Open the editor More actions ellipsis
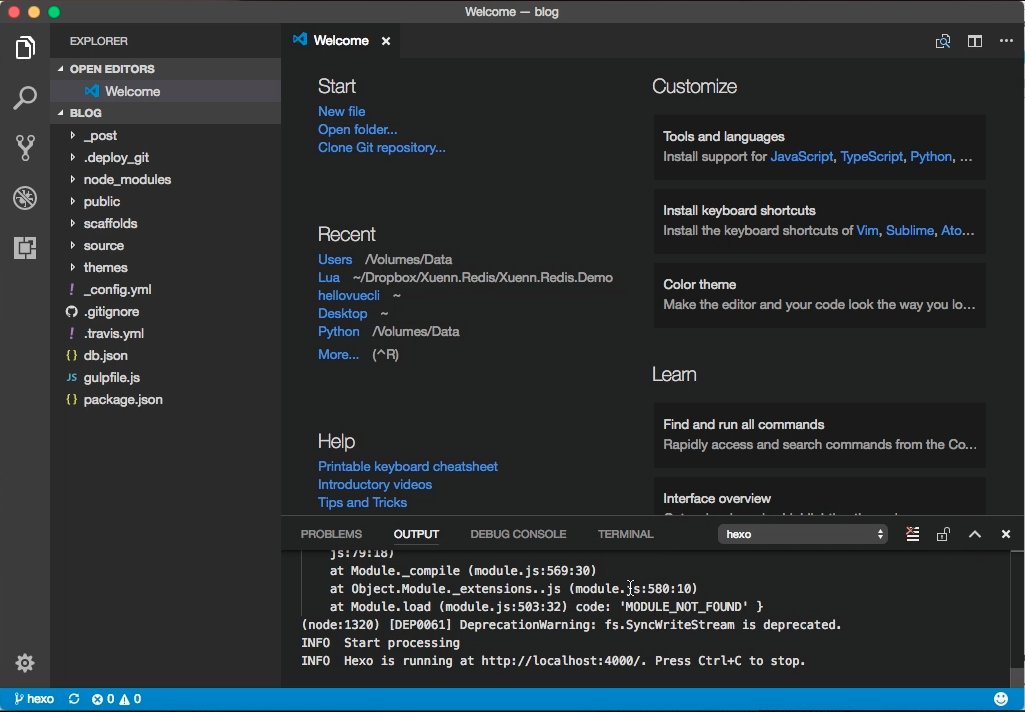1025x712 pixels. [1006, 41]
